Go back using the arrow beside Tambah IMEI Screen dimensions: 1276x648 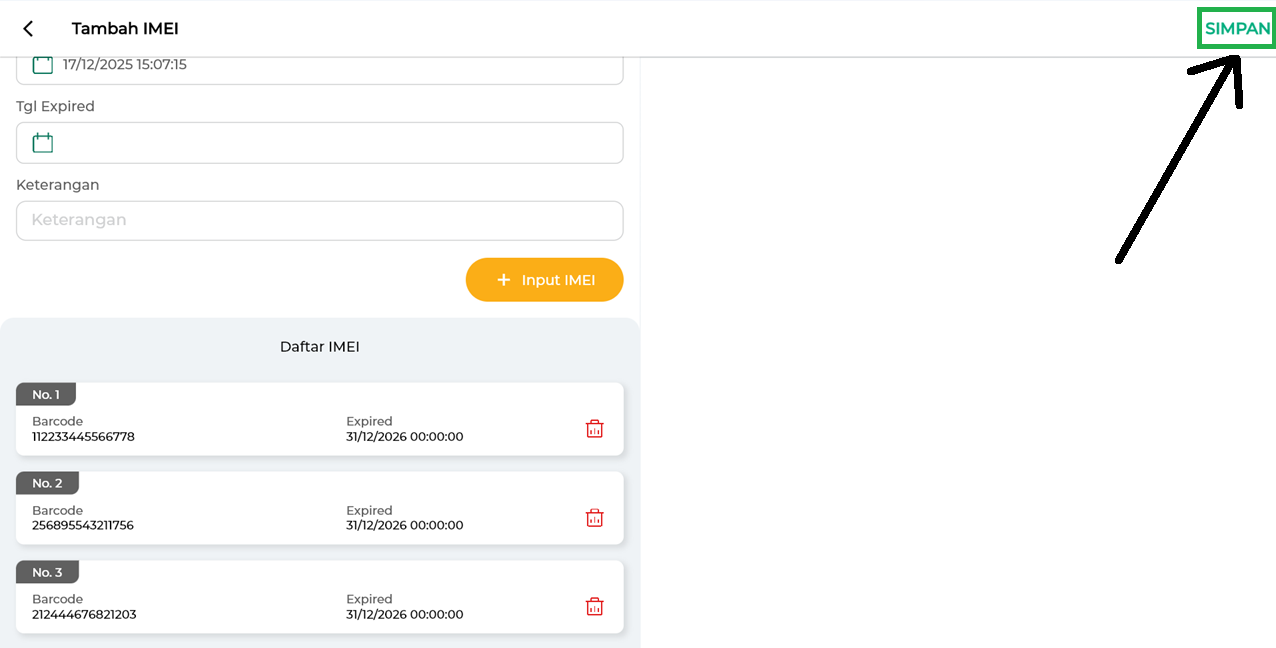click(x=28, y=29)
